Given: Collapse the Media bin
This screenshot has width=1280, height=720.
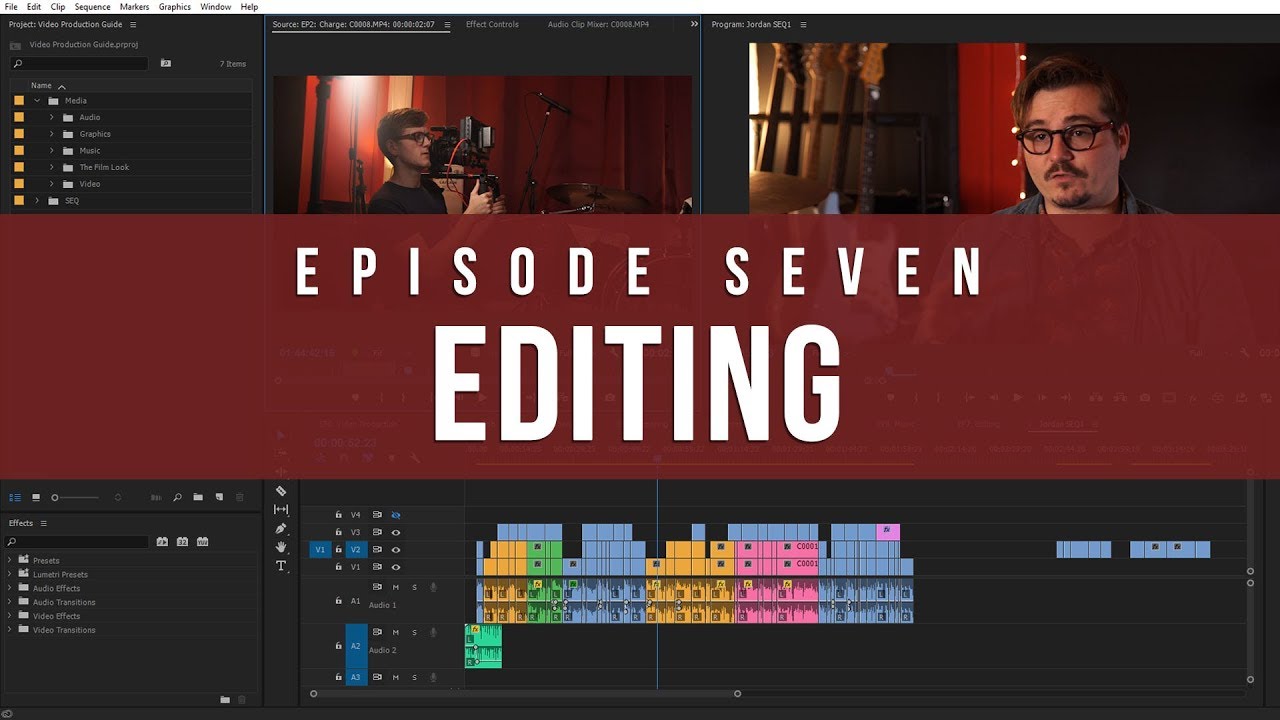Looking at the screenshot, I should (38, 100).
